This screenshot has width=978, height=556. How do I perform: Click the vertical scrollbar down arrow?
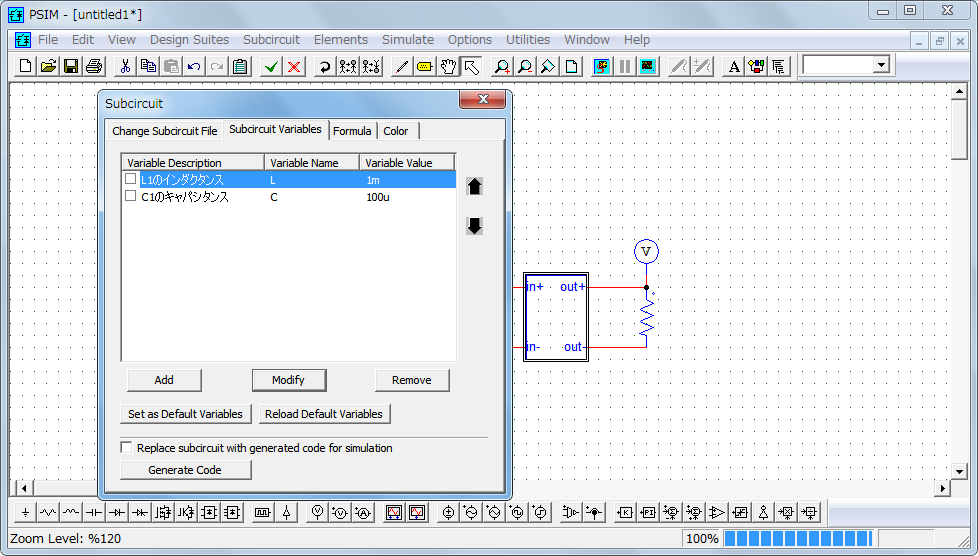click(959, 471)
